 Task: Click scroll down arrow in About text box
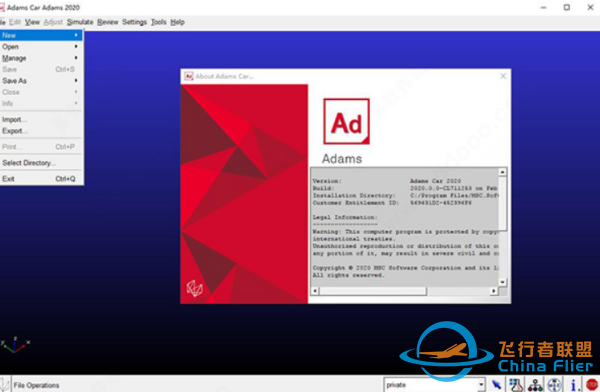[x=503, y=282]
